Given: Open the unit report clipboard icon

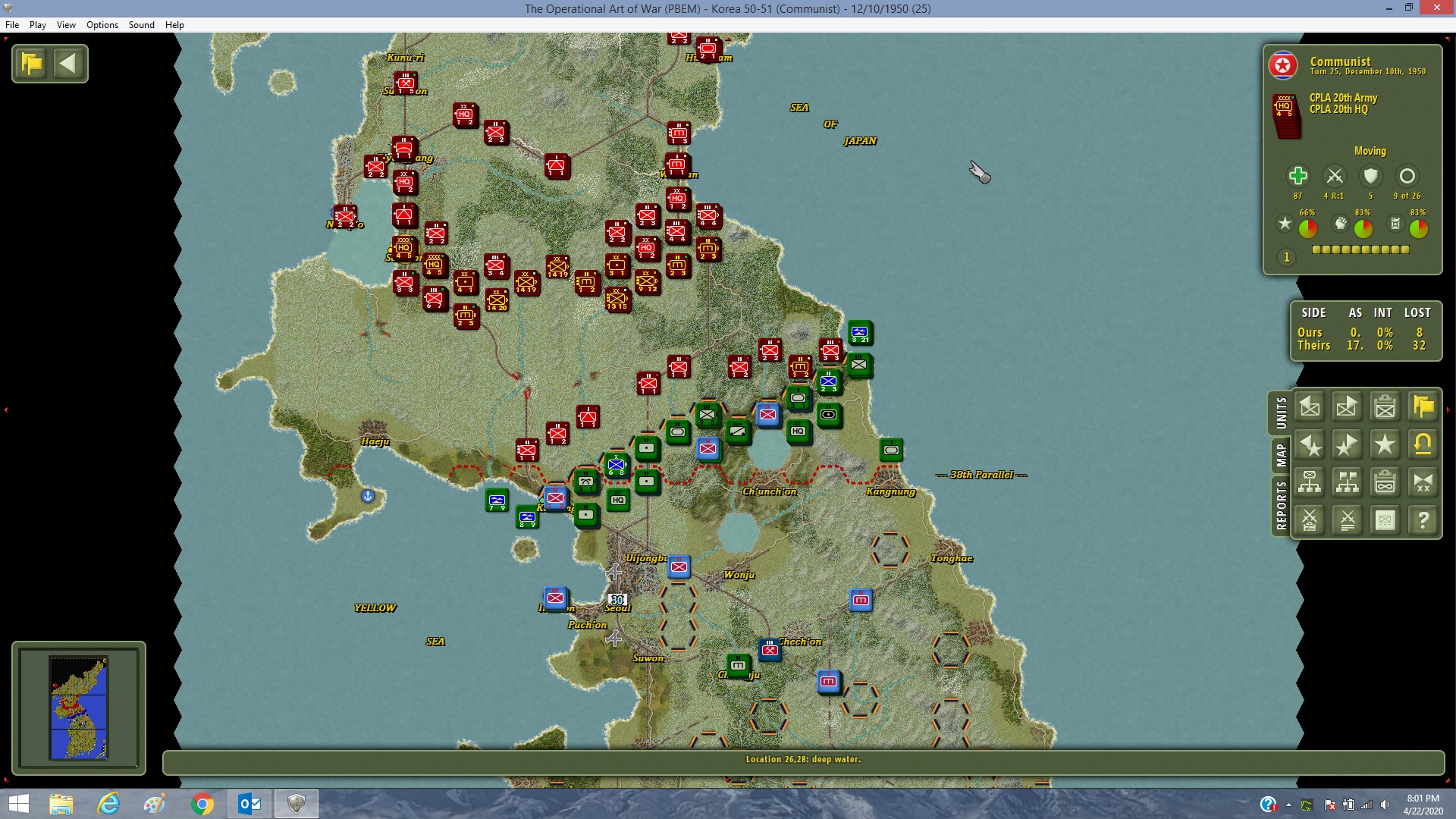Looking at the screenshot, I should tap(1385, 407).
